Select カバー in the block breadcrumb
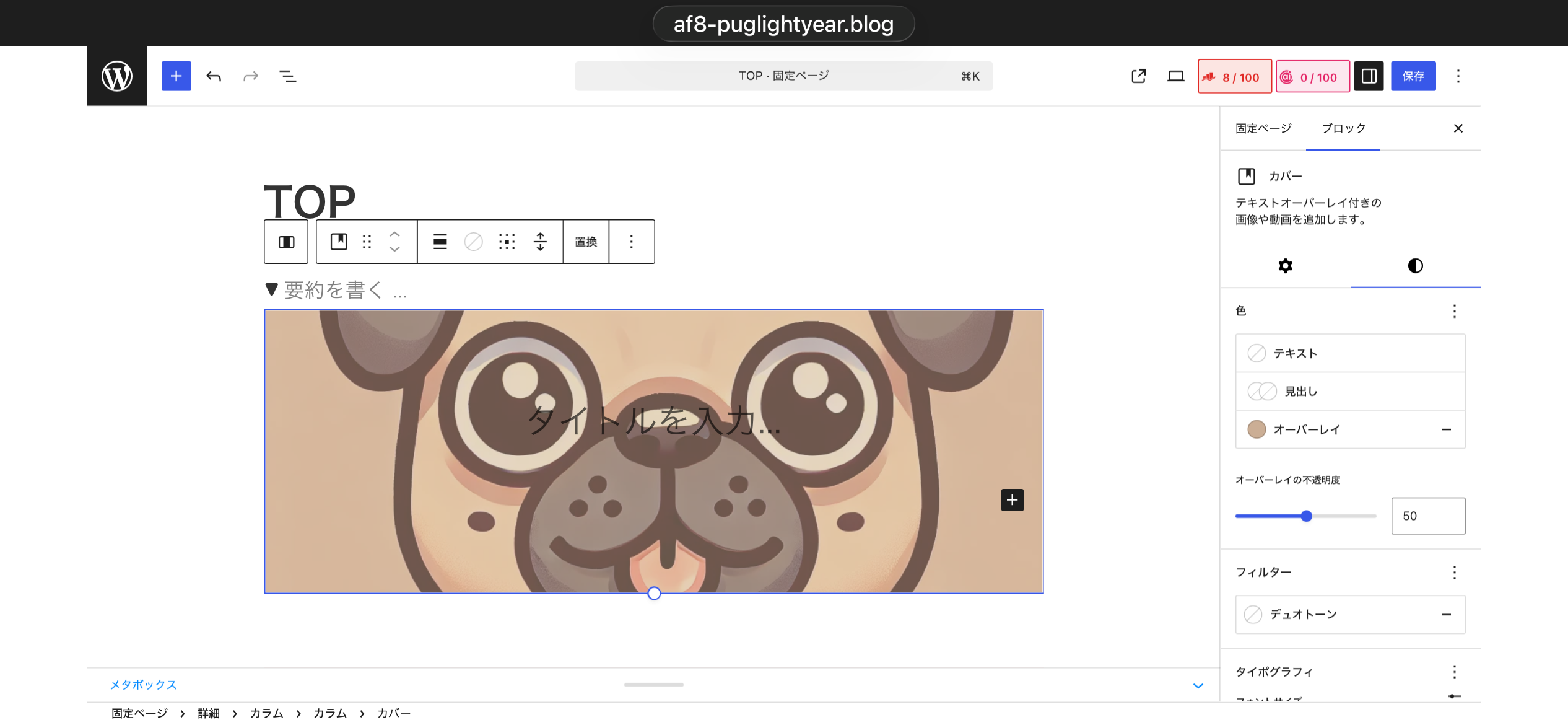Screen dimensions: 1568x725 pos(394,713)
